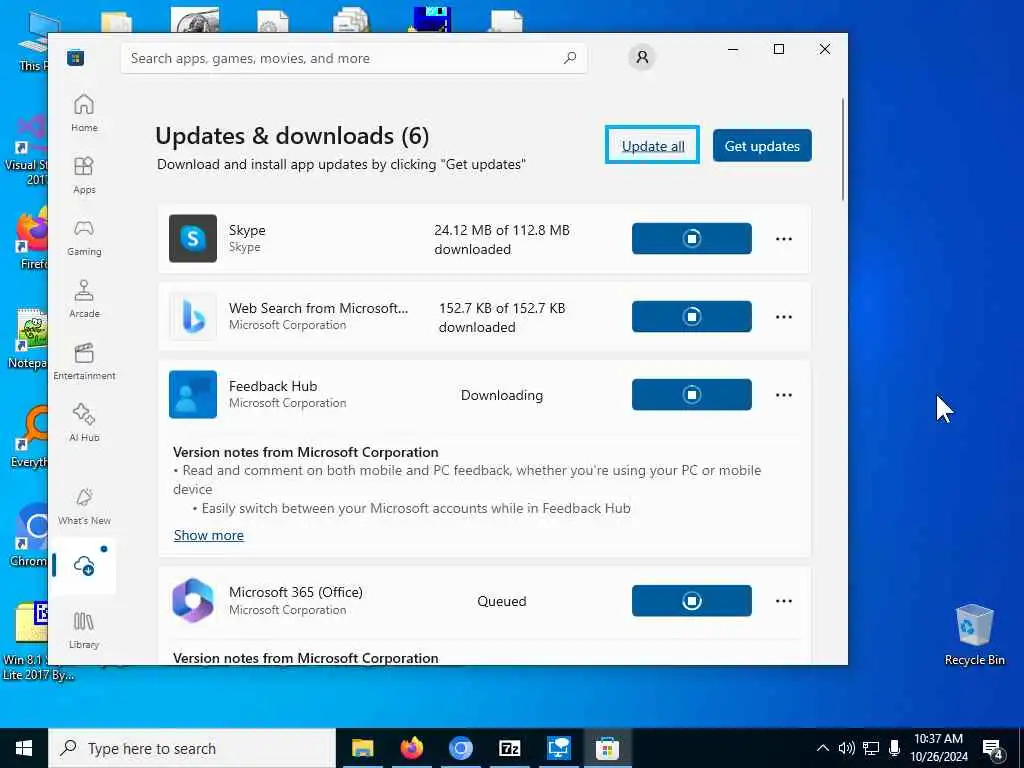
Task: Open the taskbar clock and date
Action: coord(938,748)
